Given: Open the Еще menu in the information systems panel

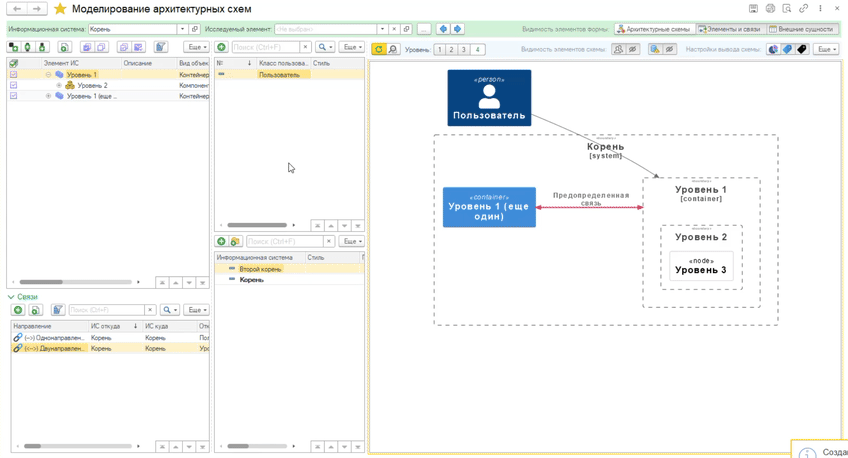Looking at the screenshot, I should (352, 241).
